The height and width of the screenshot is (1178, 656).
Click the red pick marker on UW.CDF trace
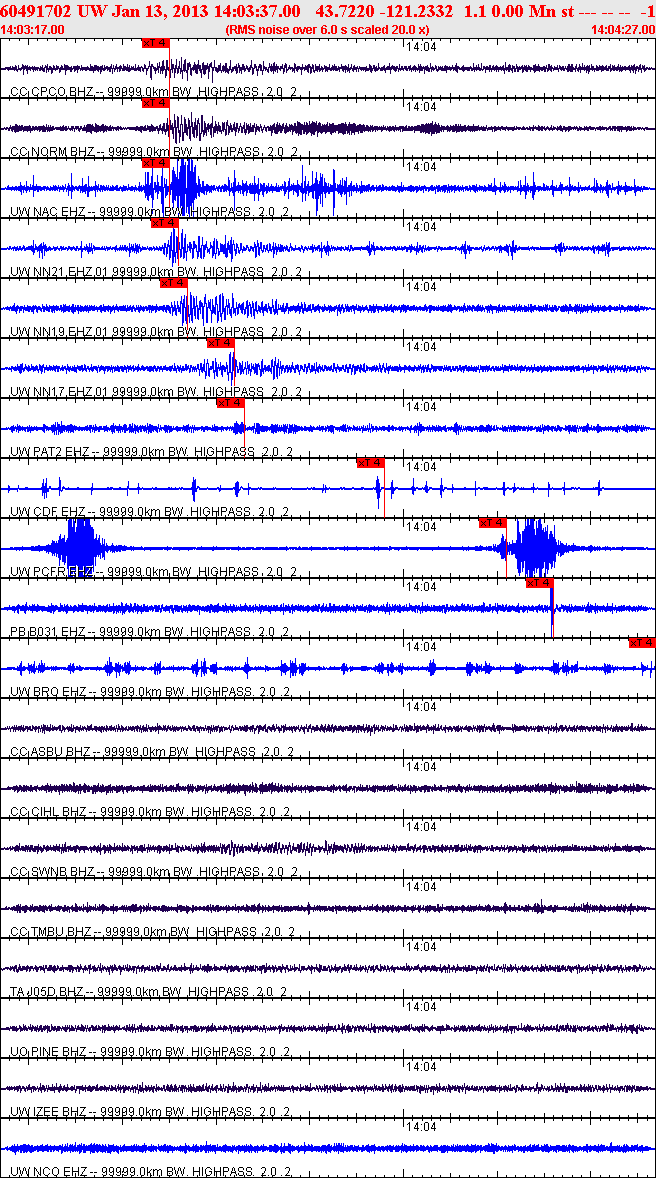tap(370, 463)
